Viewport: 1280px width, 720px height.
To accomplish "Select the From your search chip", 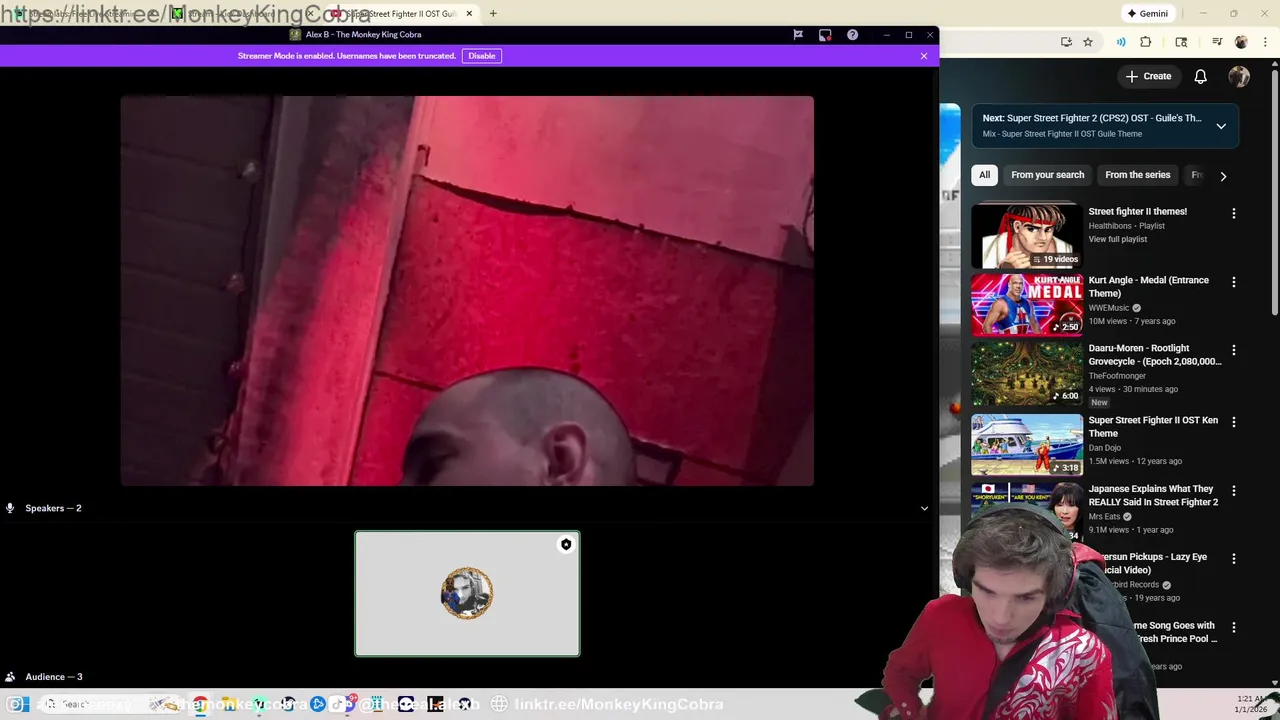I will coord(1047,175).
